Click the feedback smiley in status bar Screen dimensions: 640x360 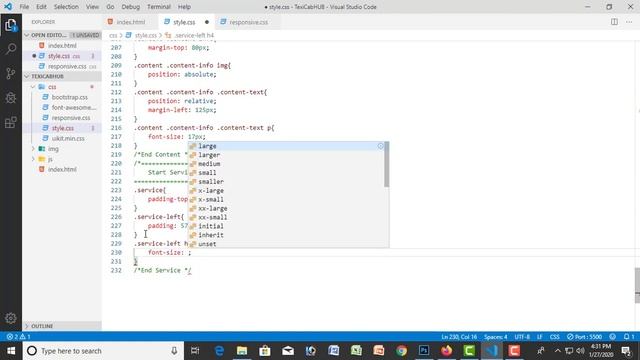[612, 337]
